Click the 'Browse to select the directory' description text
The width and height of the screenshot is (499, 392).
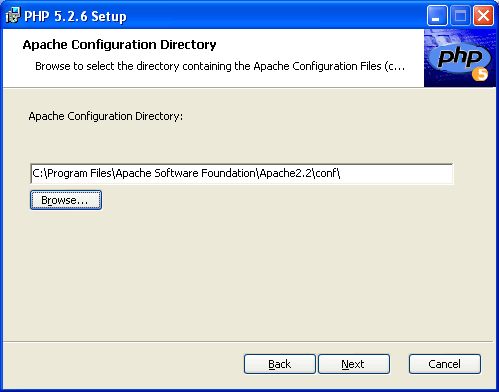click(220, 66)
